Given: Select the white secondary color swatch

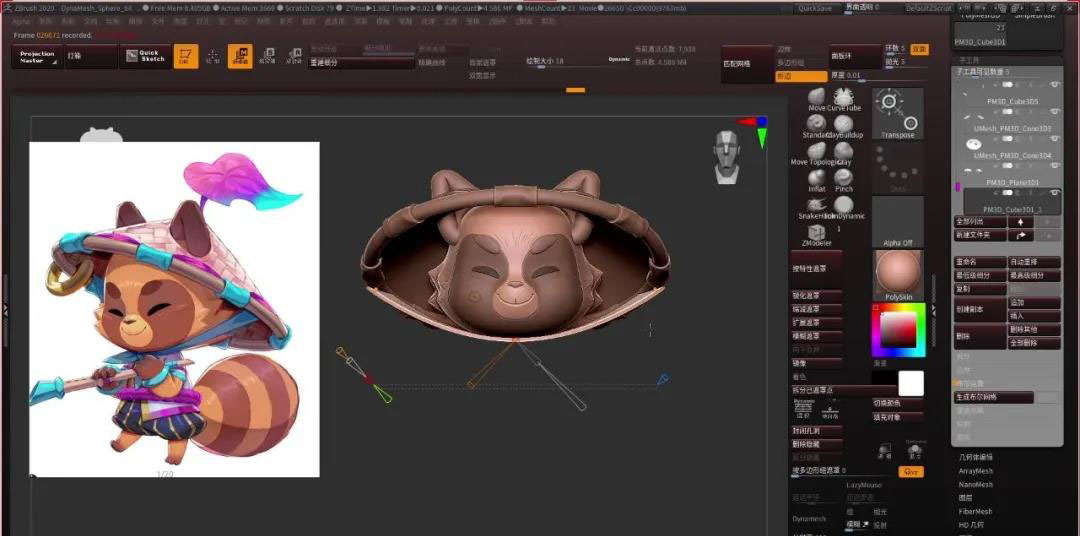Looking at the screenshot, I should coord(911,383).
